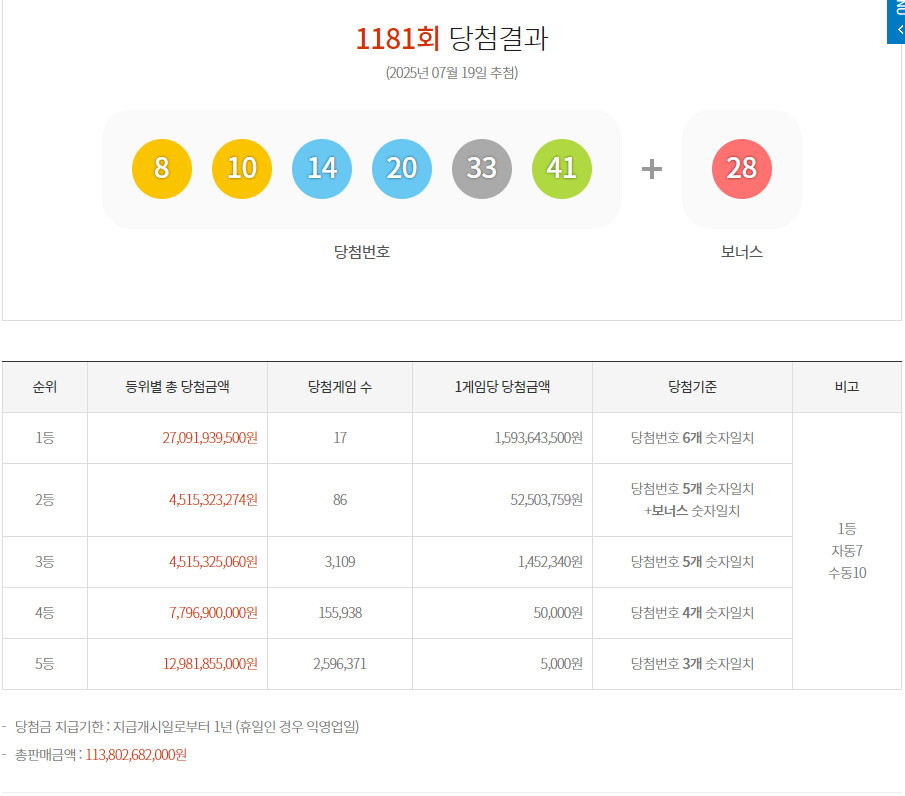
Task: Click the yellow number 8 ball
Action: tap(162, 169)
